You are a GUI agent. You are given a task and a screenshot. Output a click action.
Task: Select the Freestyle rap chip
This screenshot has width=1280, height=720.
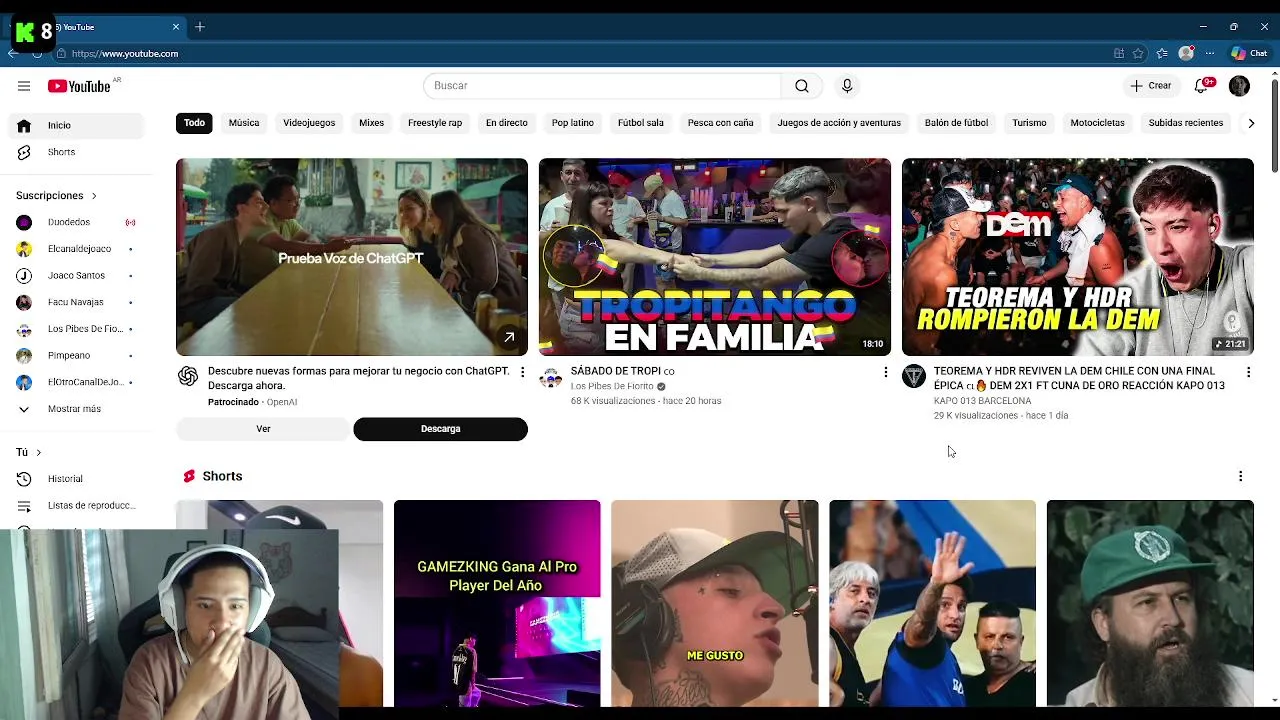[x=435, y=123]
